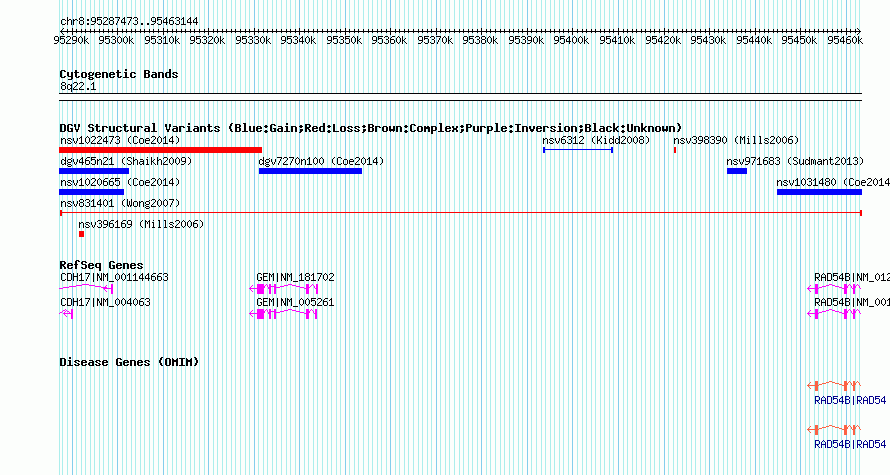This screenshot has width=890, height=475.
Task: Click the GEM NM_181702 gene glyph
Action: (283, 289)
